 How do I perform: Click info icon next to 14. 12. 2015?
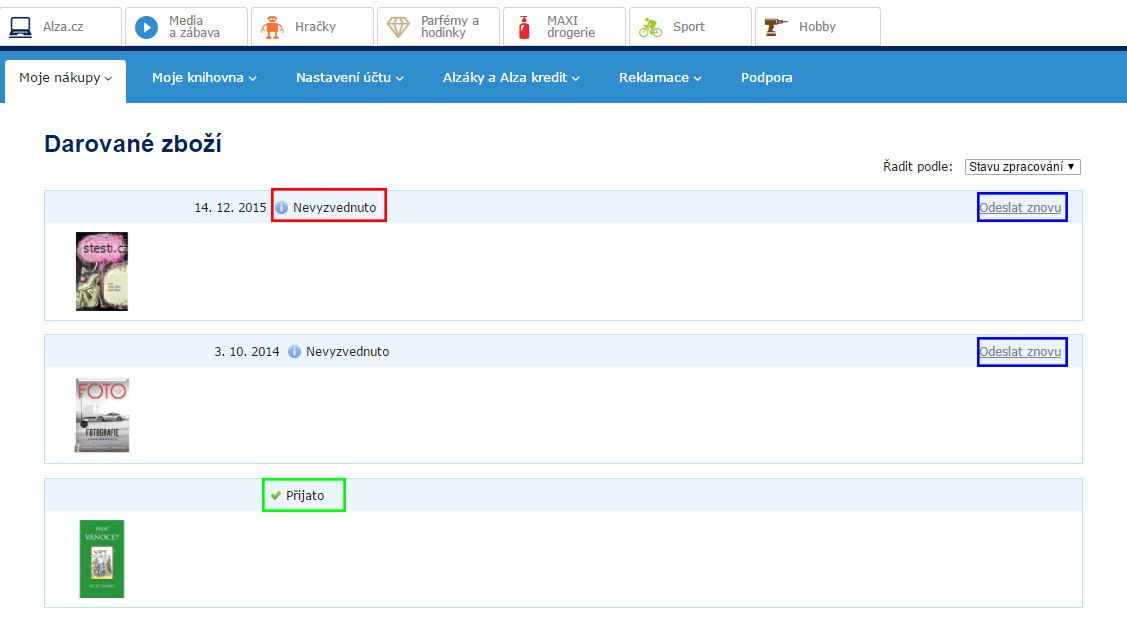(281, 208)
